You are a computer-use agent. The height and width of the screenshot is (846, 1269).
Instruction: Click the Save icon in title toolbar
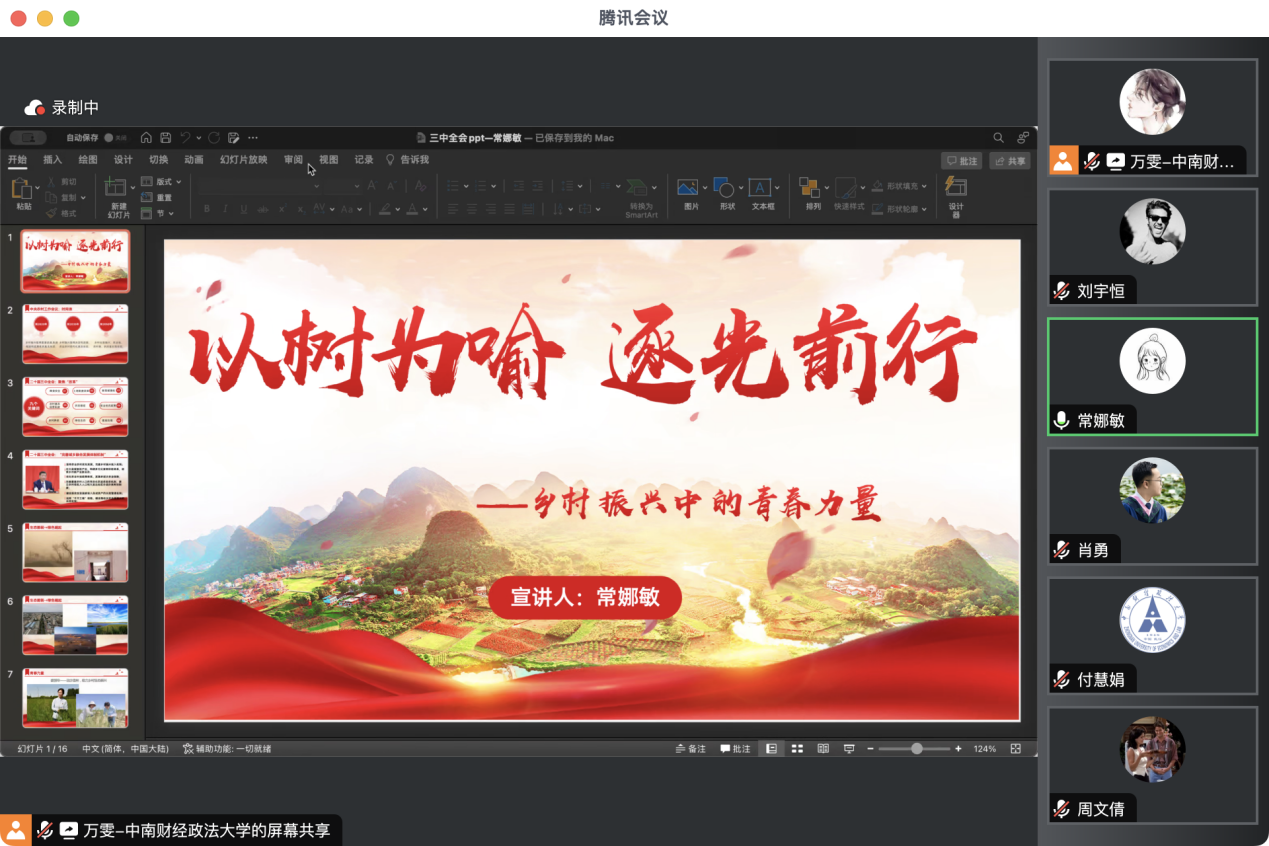point(166,138)
